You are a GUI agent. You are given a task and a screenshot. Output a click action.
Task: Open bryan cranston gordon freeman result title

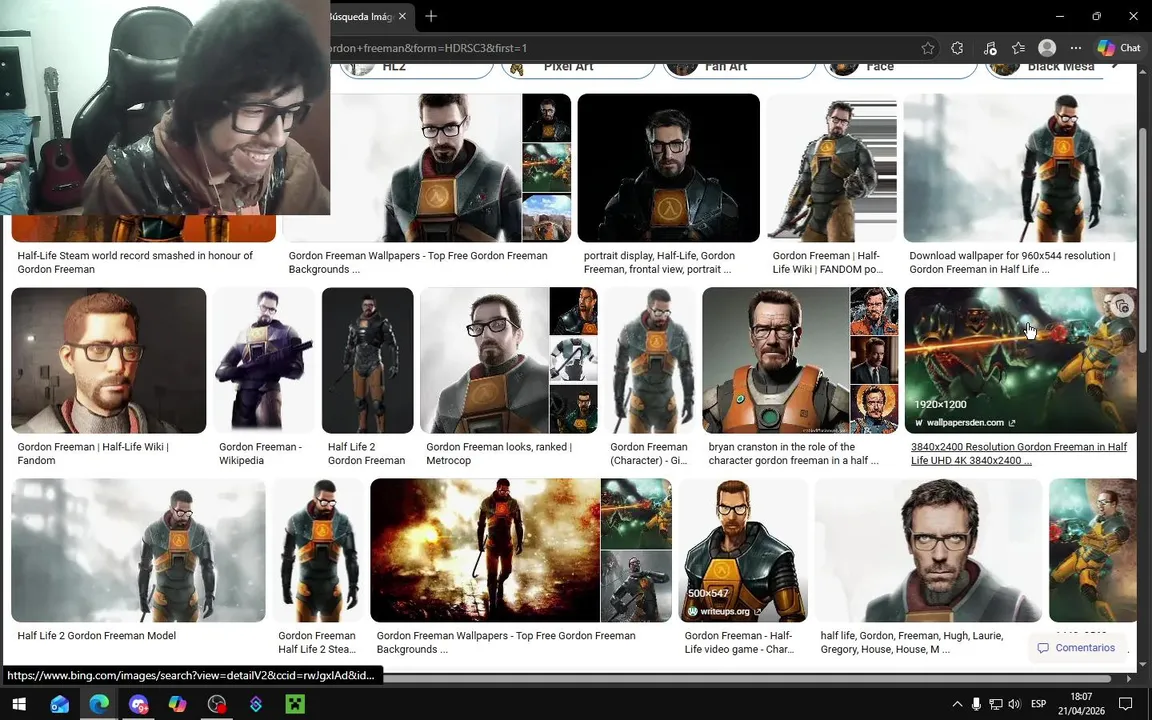pyautogui.click(x=793, y=453)
